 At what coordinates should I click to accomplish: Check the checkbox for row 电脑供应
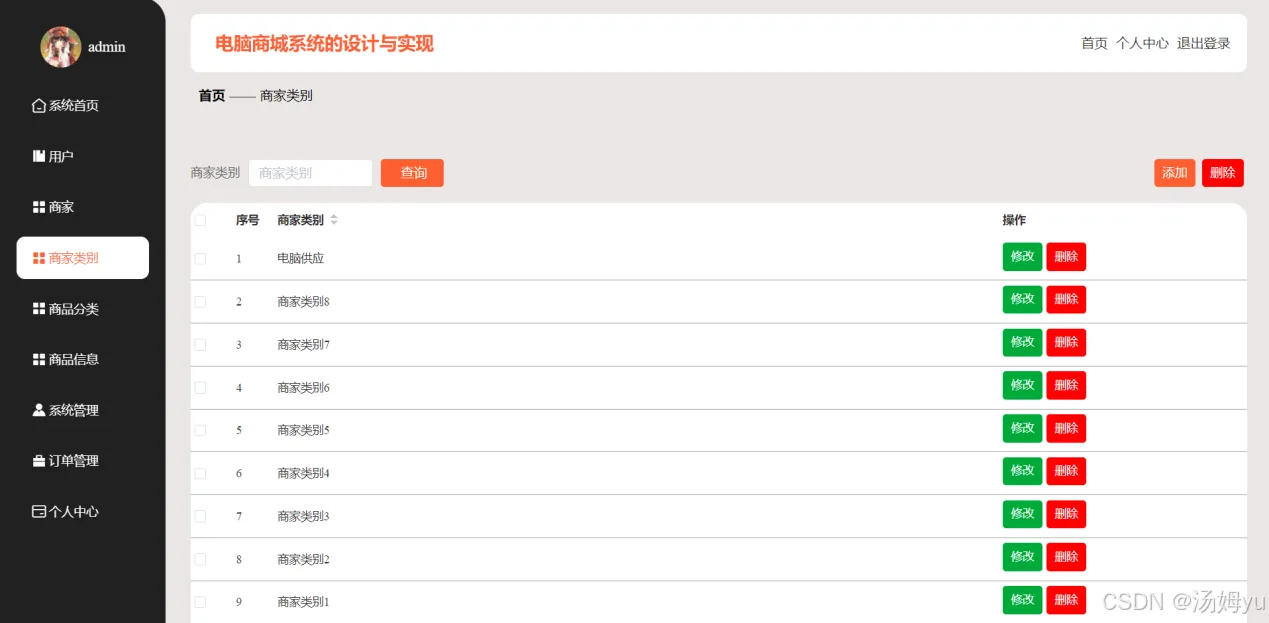coord(200,258)
